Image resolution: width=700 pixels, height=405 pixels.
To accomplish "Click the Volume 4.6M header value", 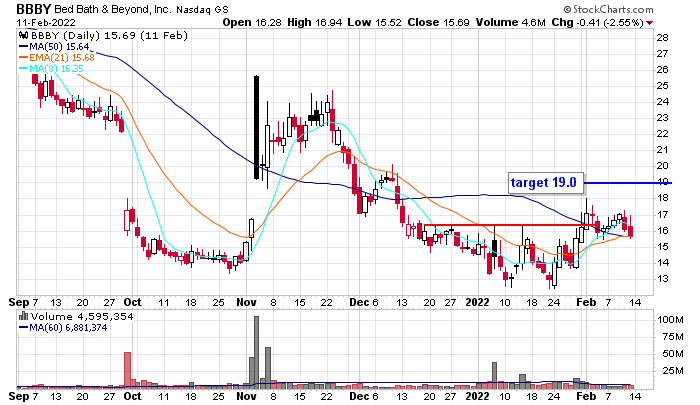I will click(510, 22).
